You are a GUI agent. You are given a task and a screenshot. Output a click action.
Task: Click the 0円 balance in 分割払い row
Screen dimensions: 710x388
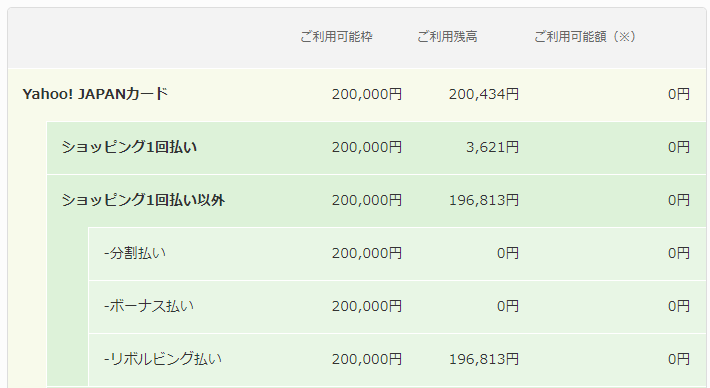click(x=508, y=253)
